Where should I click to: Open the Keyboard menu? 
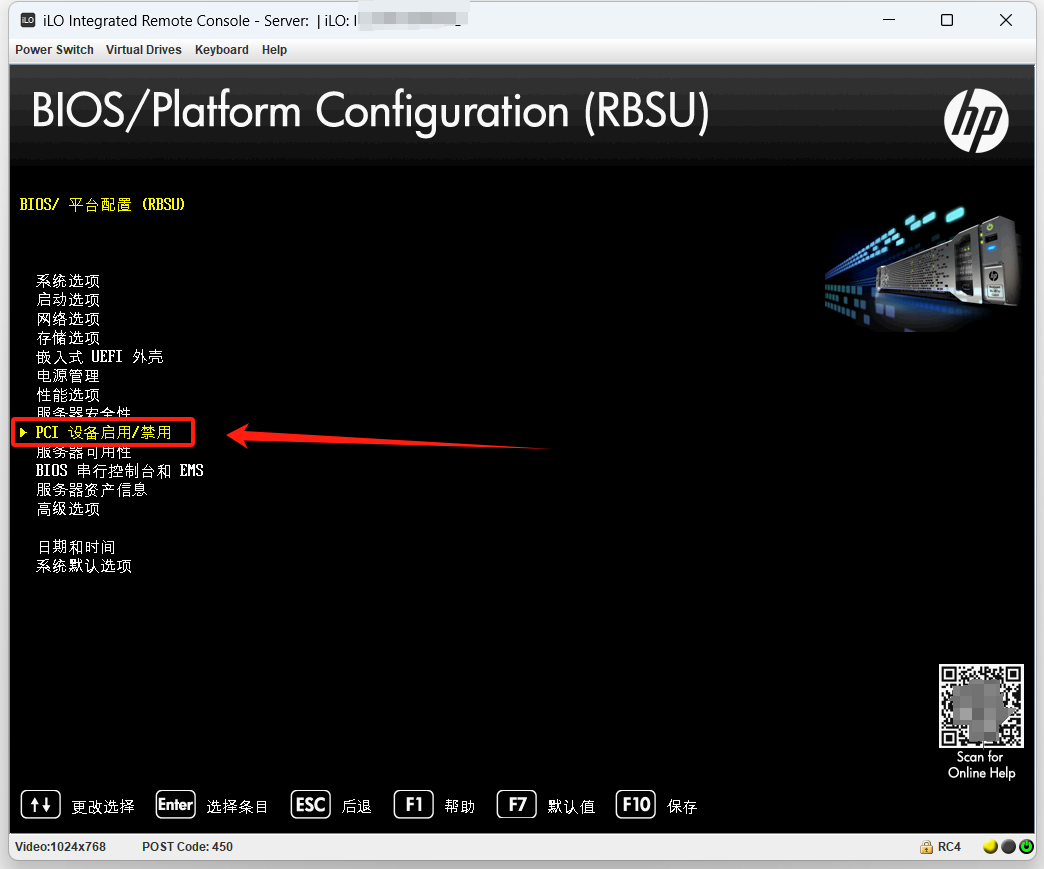coord(221,50)
